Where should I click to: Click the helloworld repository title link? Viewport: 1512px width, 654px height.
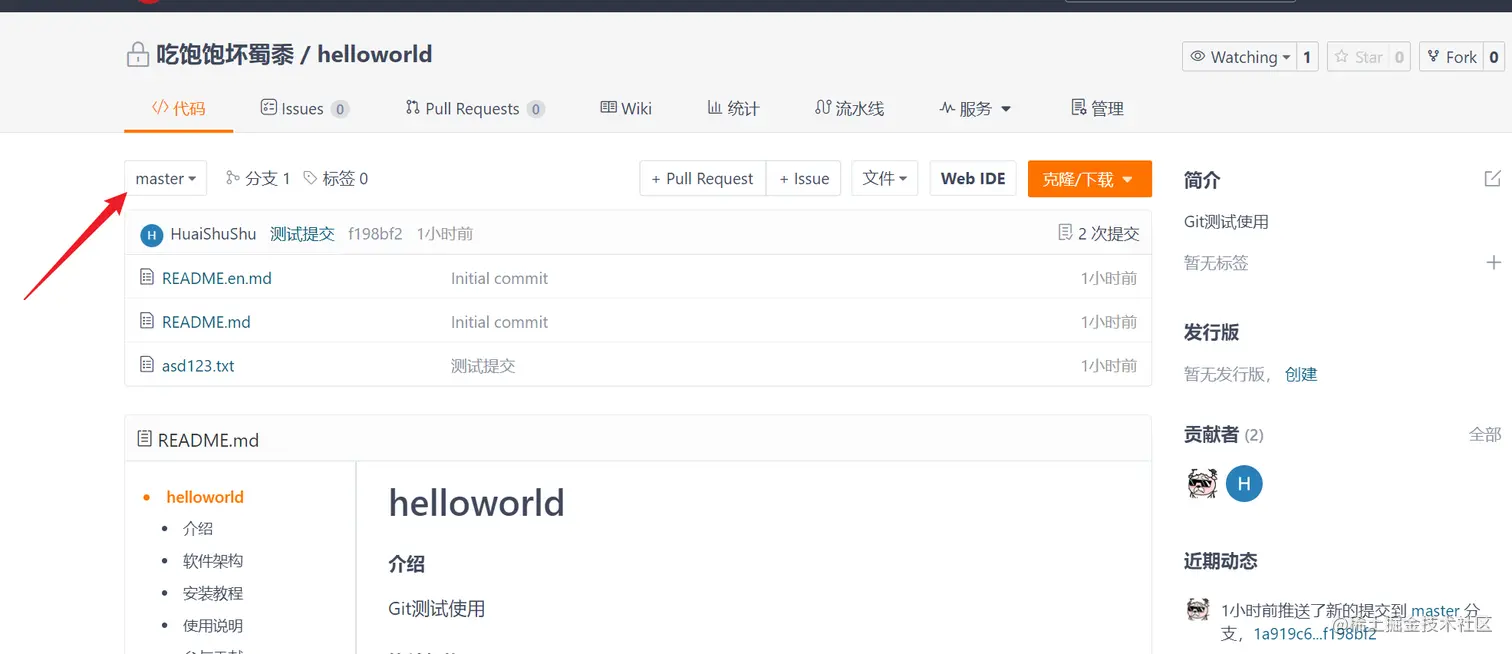coord(375,54)
